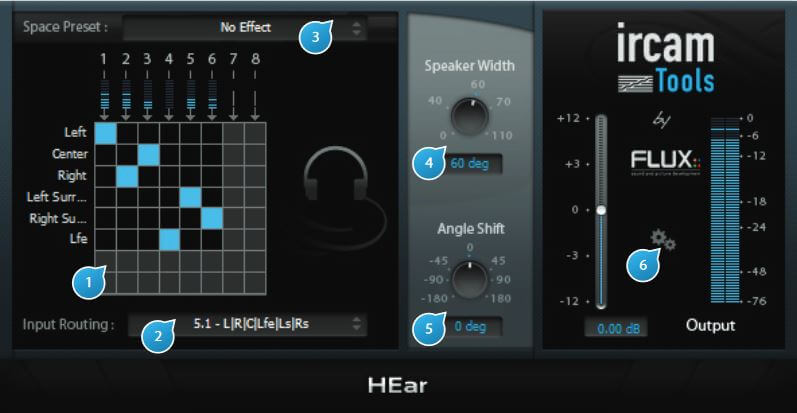Click the output gain field 0.00 dB
Viewport: 797px width, 413px height.
(x=616, y=328)
